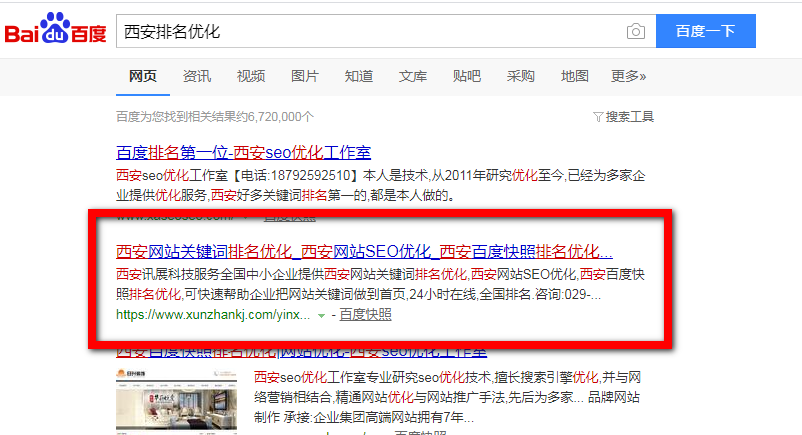Go to the 贴吧 tab
This screenshot has width=802, height=435.
[466, 76]
